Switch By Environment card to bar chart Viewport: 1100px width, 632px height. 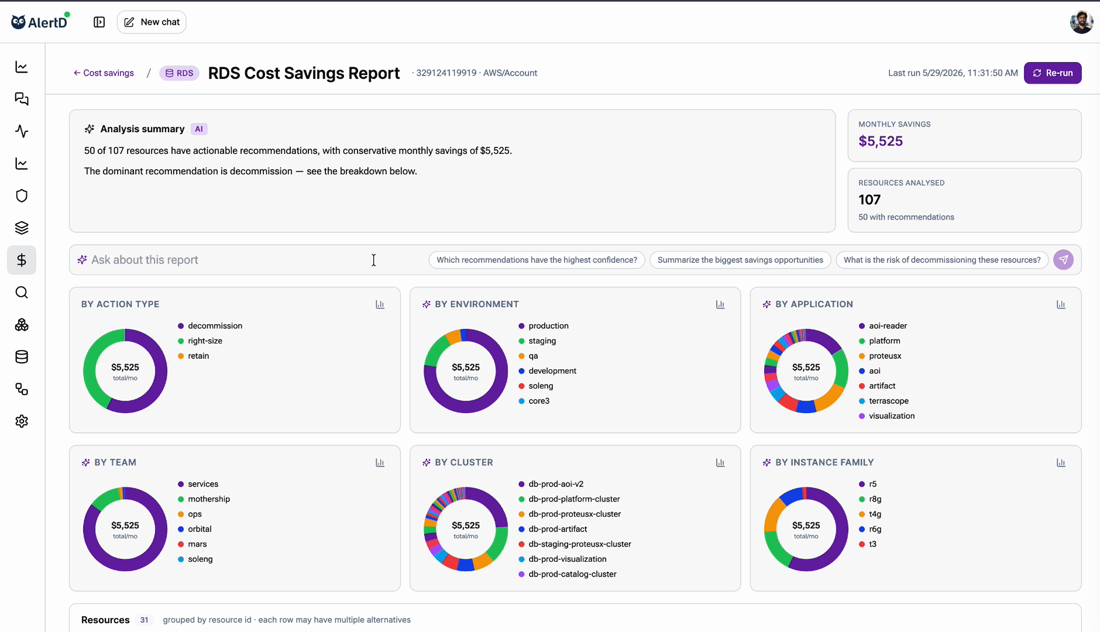(720, 304)
